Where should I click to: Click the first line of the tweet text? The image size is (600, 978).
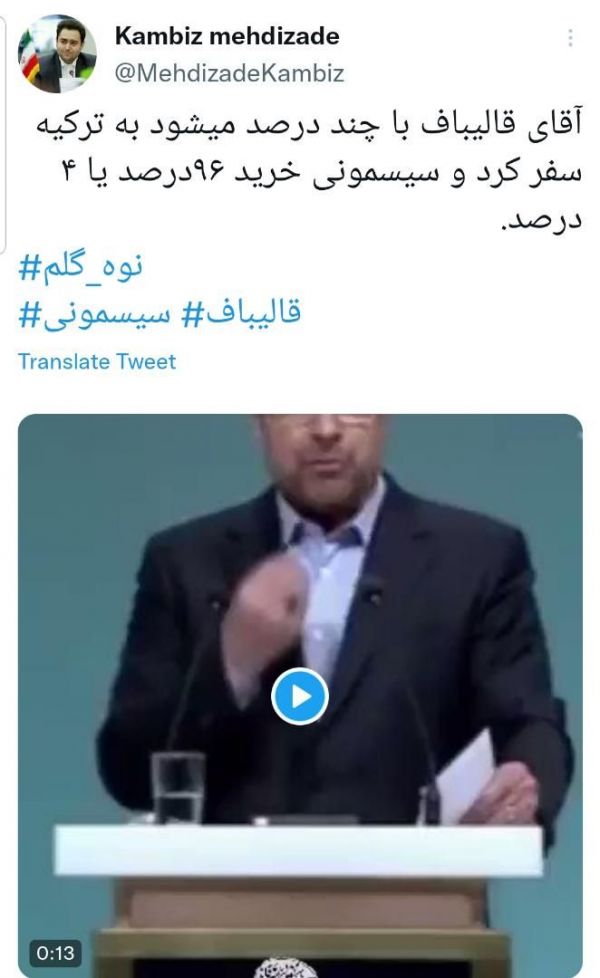[309, 124]
